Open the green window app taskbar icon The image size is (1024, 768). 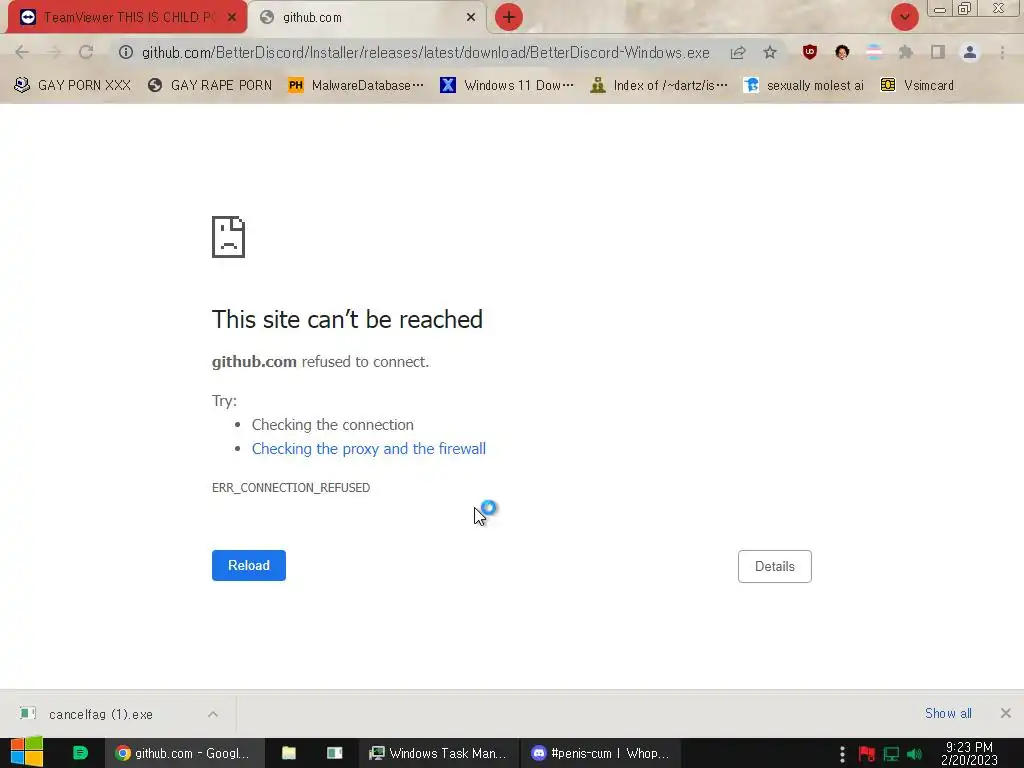(x=334, y=753)
